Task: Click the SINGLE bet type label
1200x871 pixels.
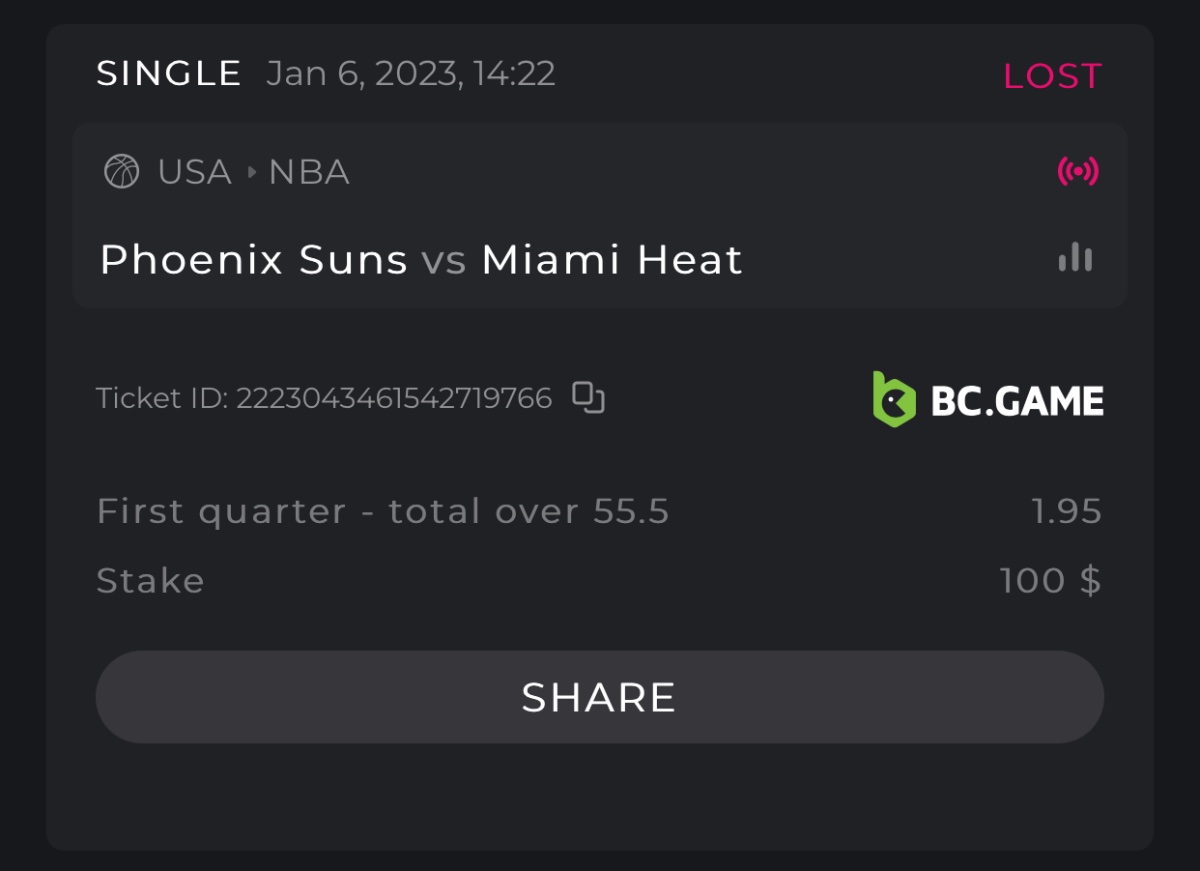Action: [x=169, y=73]
